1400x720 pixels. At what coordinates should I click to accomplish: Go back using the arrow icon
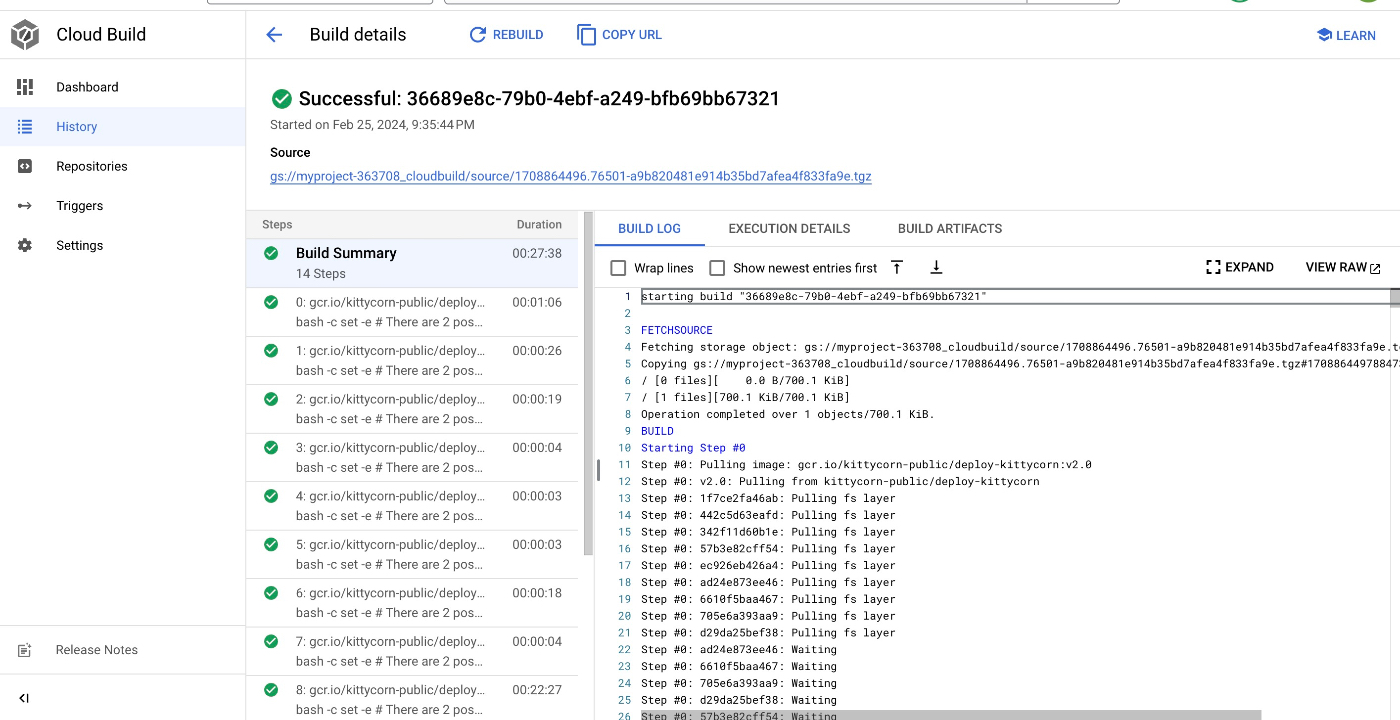pyautogui.click(x=274, y=35)
